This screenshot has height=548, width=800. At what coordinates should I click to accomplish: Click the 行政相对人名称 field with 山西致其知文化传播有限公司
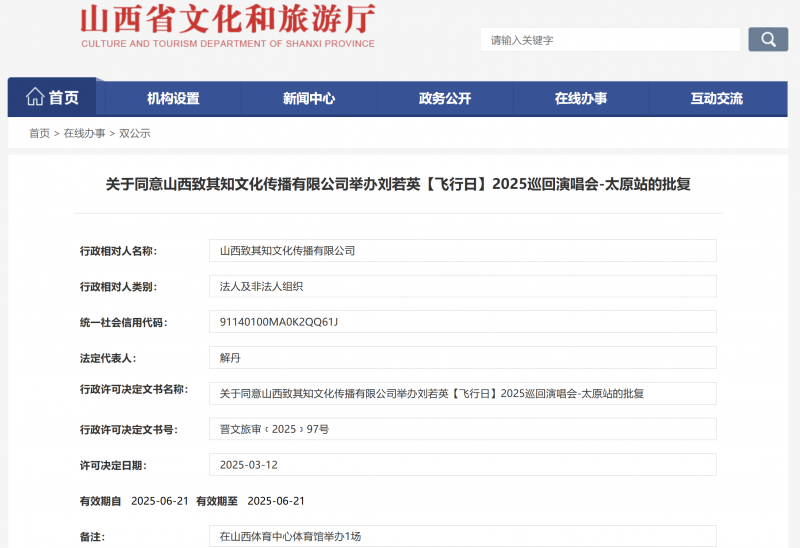pos(462,251)
